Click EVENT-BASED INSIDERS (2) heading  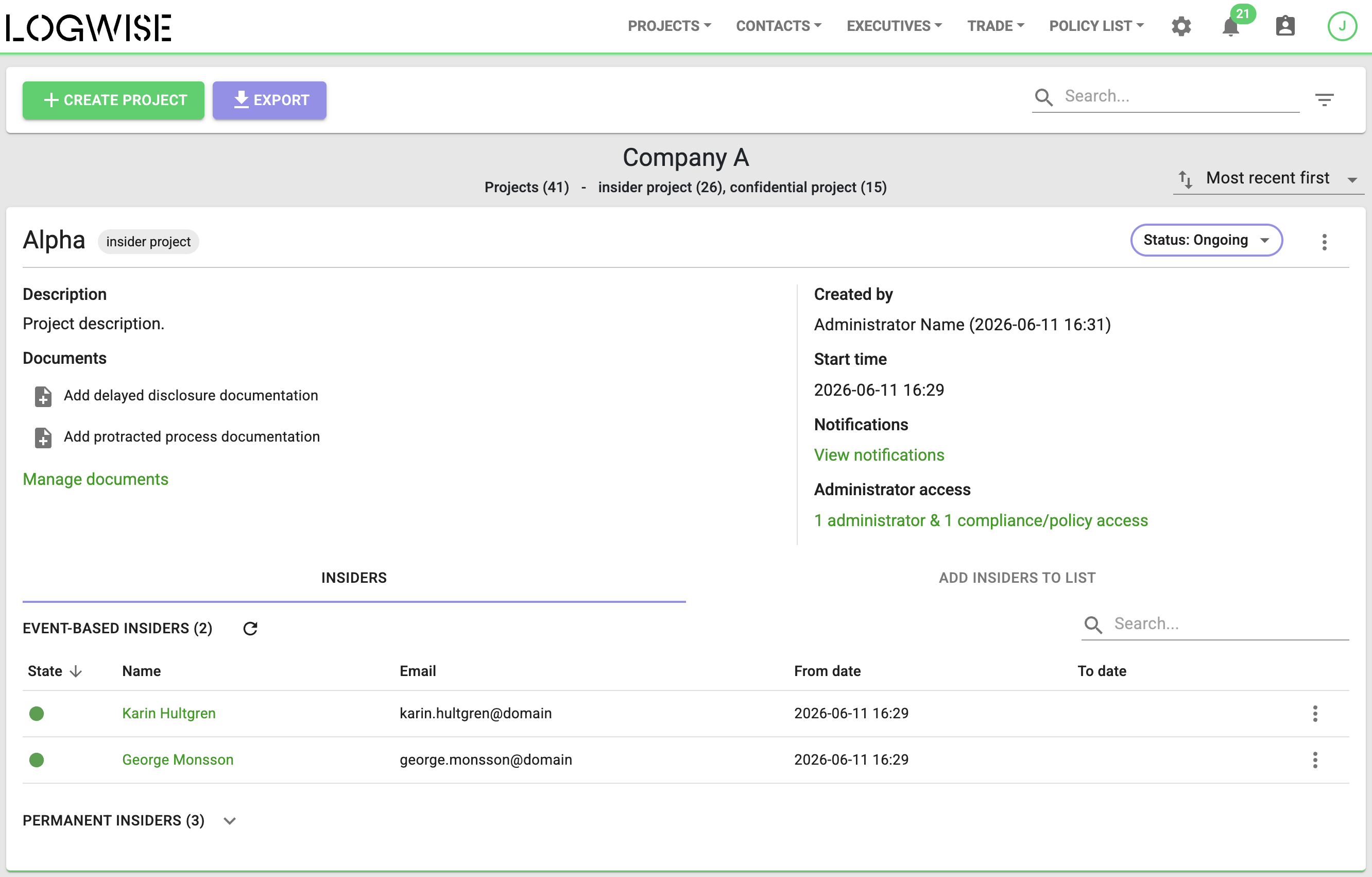[x=117, y=629]
